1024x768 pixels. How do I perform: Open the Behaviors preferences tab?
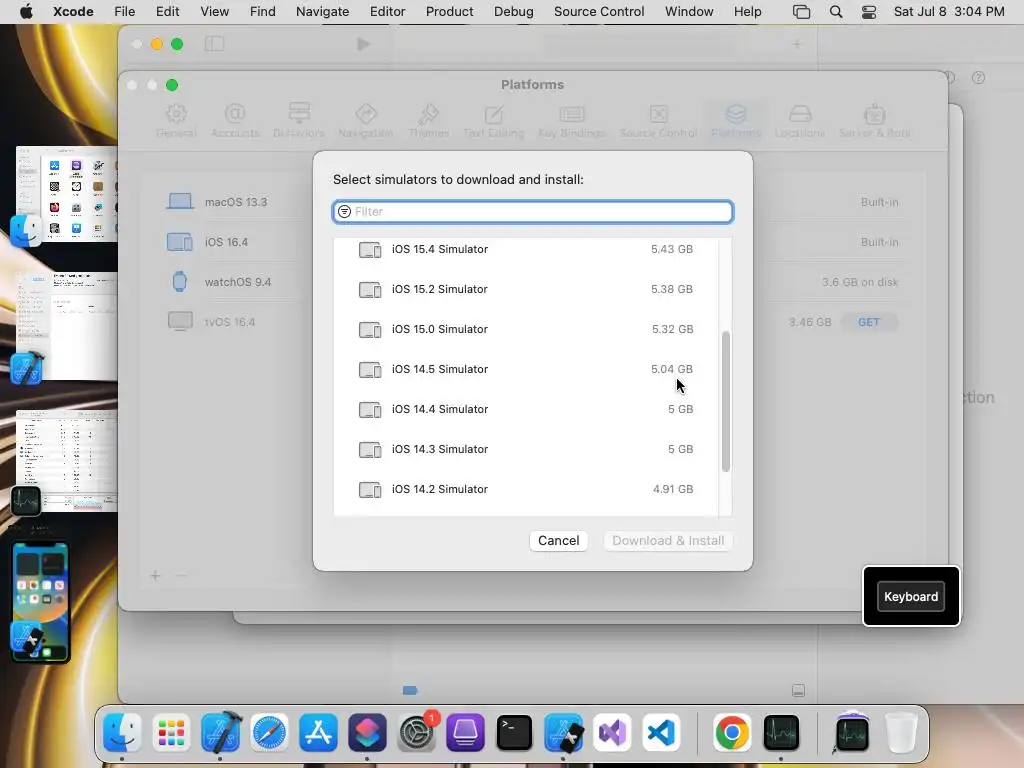(x=299, y=121)
